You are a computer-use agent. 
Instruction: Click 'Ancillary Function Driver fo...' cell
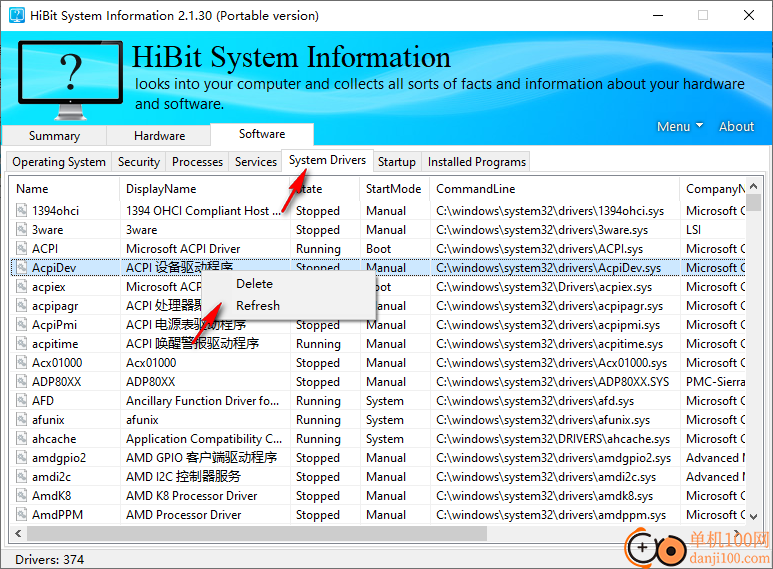coord(205,400)
